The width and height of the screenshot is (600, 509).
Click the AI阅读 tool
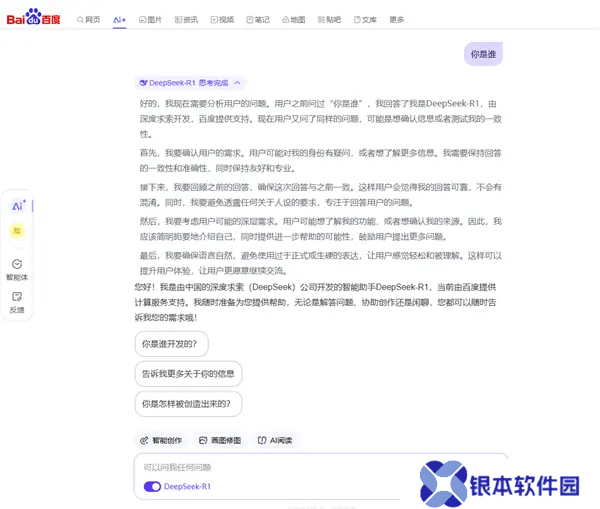pyautogui.click(x=274, y=440)
